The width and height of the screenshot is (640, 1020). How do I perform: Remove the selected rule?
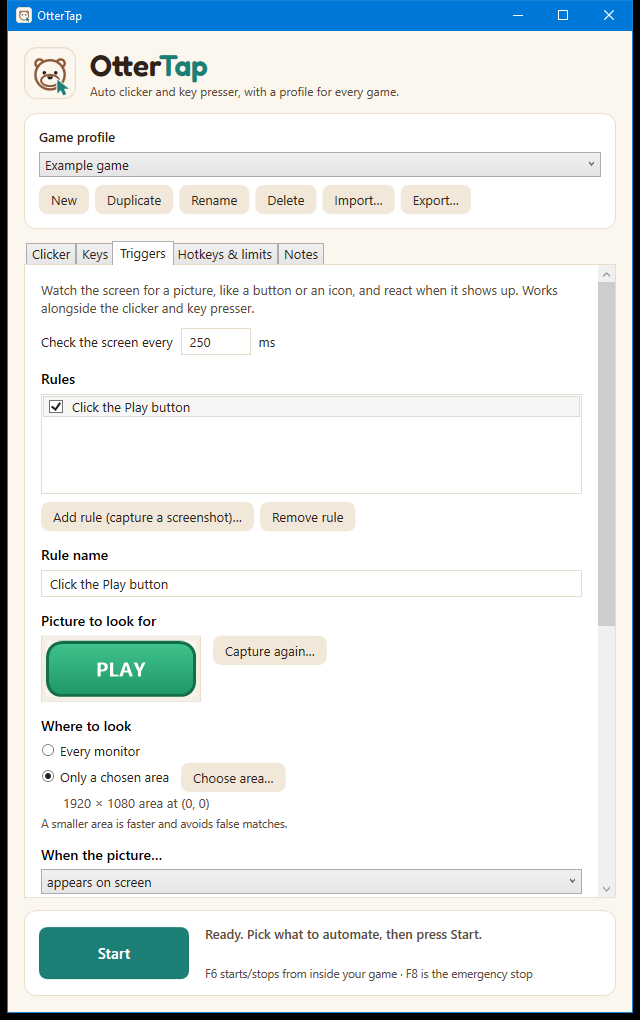[308, 517]
